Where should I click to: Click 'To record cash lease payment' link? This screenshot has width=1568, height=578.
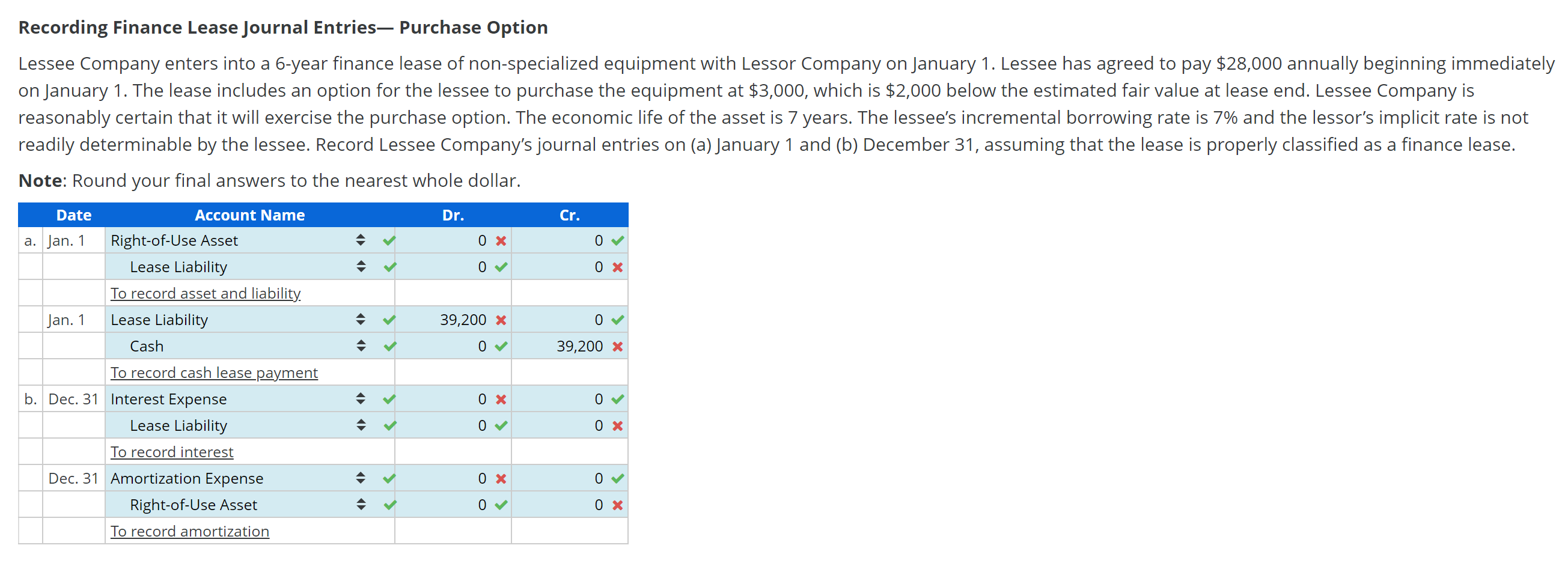[215, 373]
